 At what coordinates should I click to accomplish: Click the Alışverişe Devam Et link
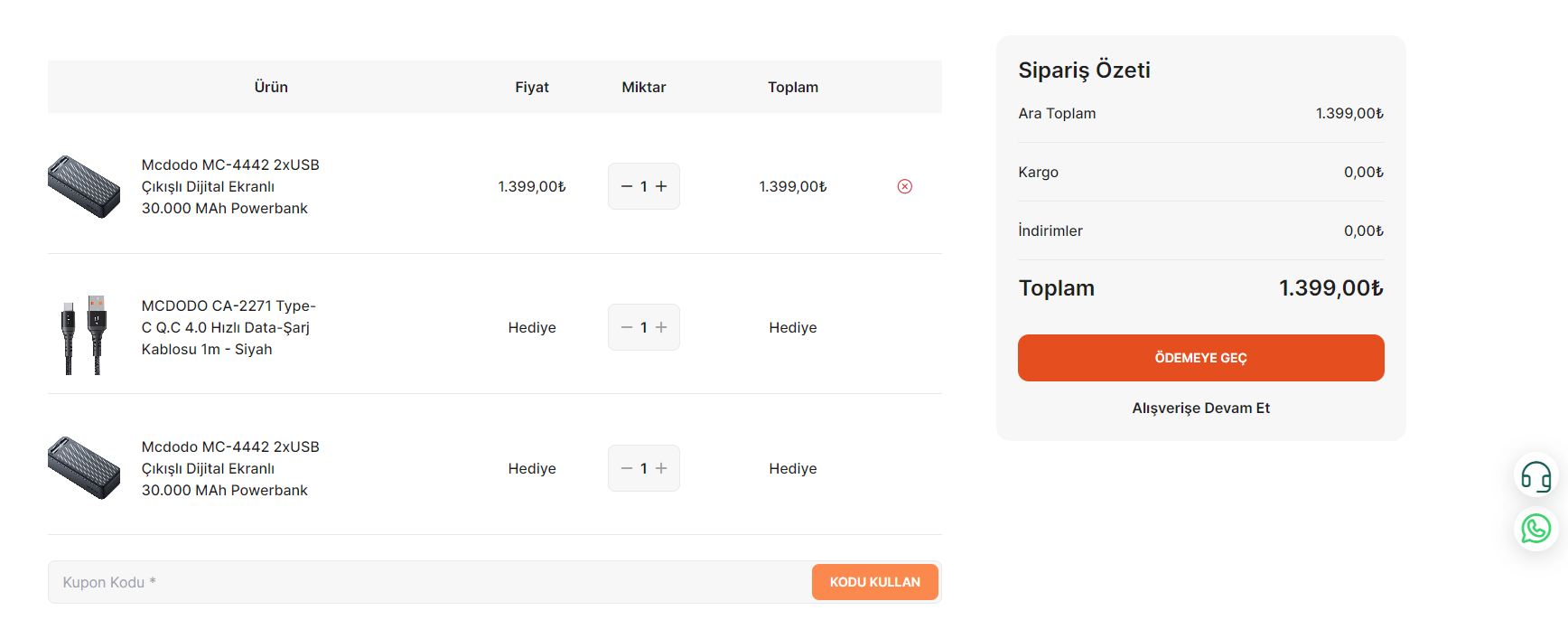[1200, 408]
